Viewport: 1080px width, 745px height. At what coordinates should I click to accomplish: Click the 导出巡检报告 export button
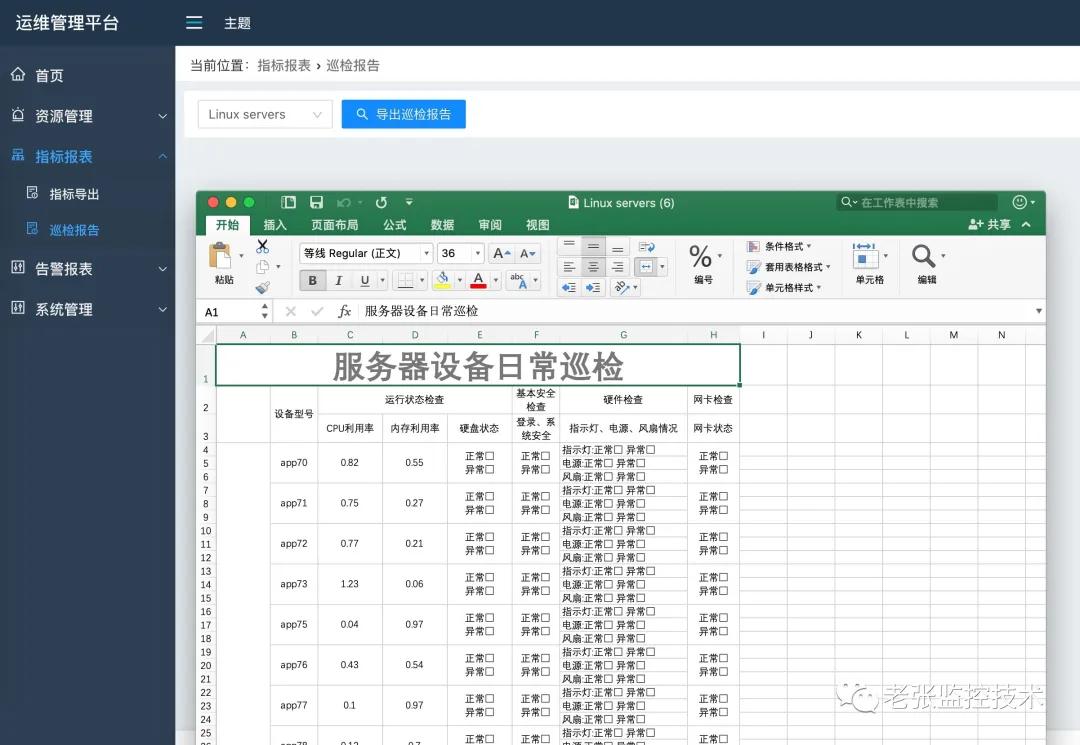(403, 114)
